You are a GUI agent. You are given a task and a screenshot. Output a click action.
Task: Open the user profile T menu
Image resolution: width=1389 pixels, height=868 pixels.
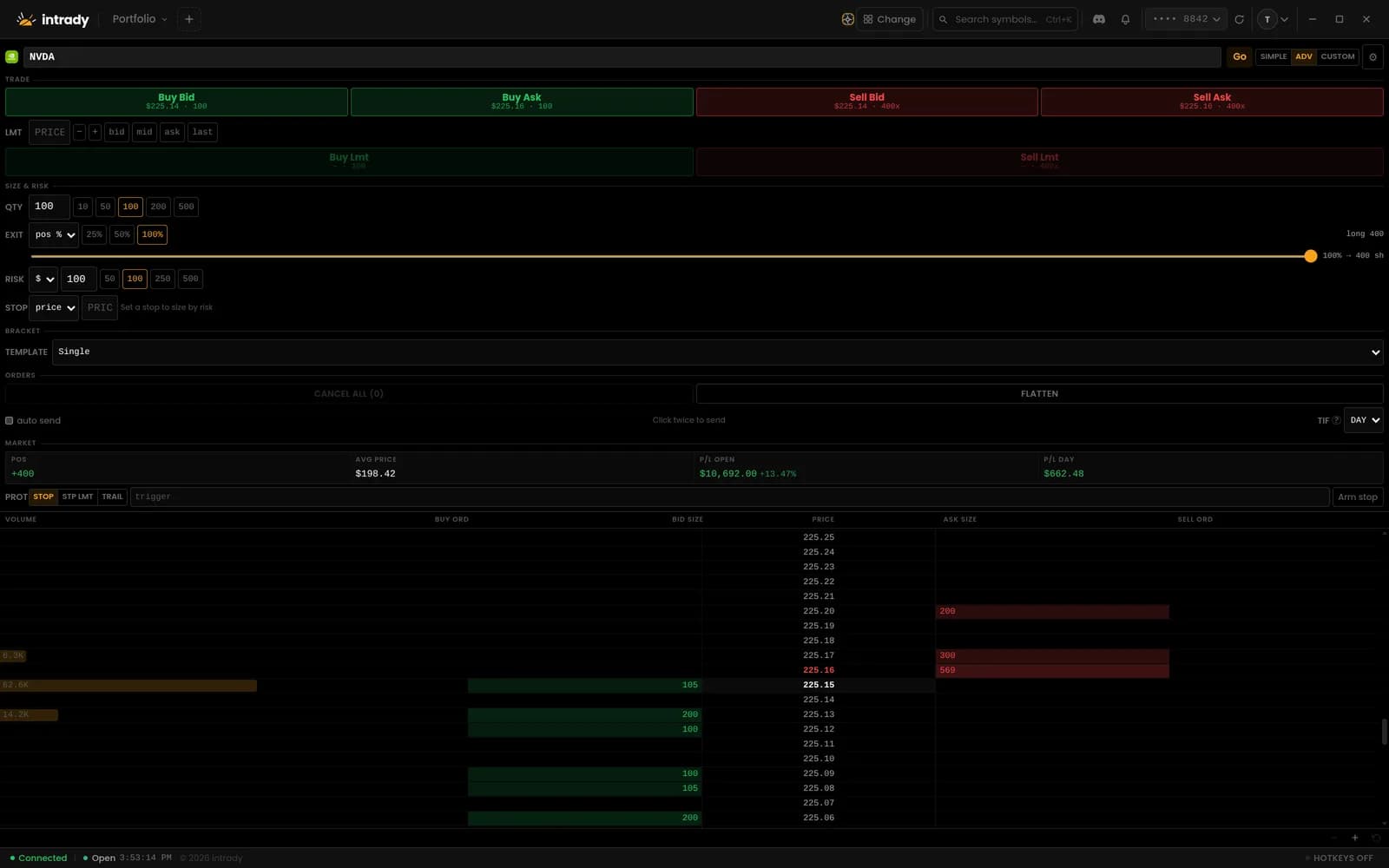pos(1274,19)
